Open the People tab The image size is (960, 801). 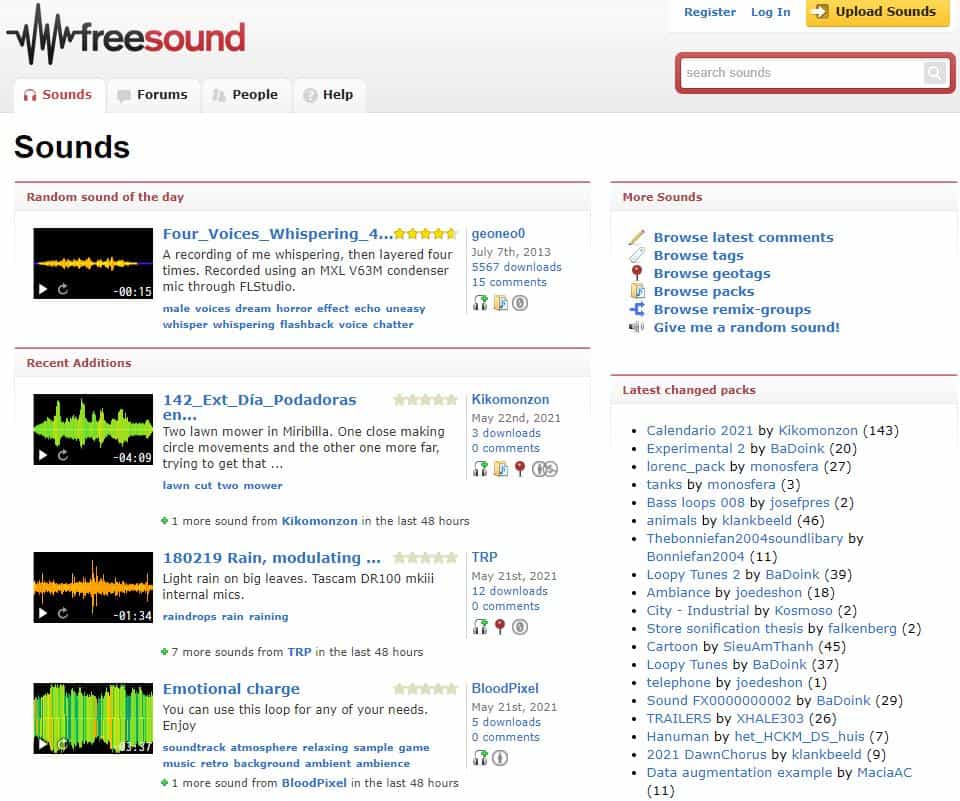(246, 95)
